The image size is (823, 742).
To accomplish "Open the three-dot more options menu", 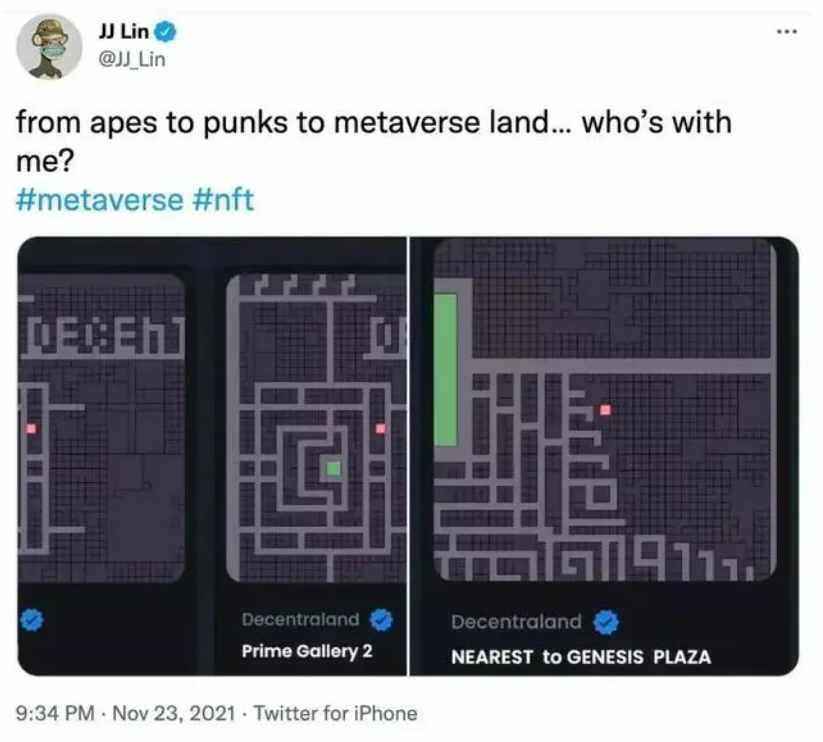I will pyautogui.click(x=787, y=32).
